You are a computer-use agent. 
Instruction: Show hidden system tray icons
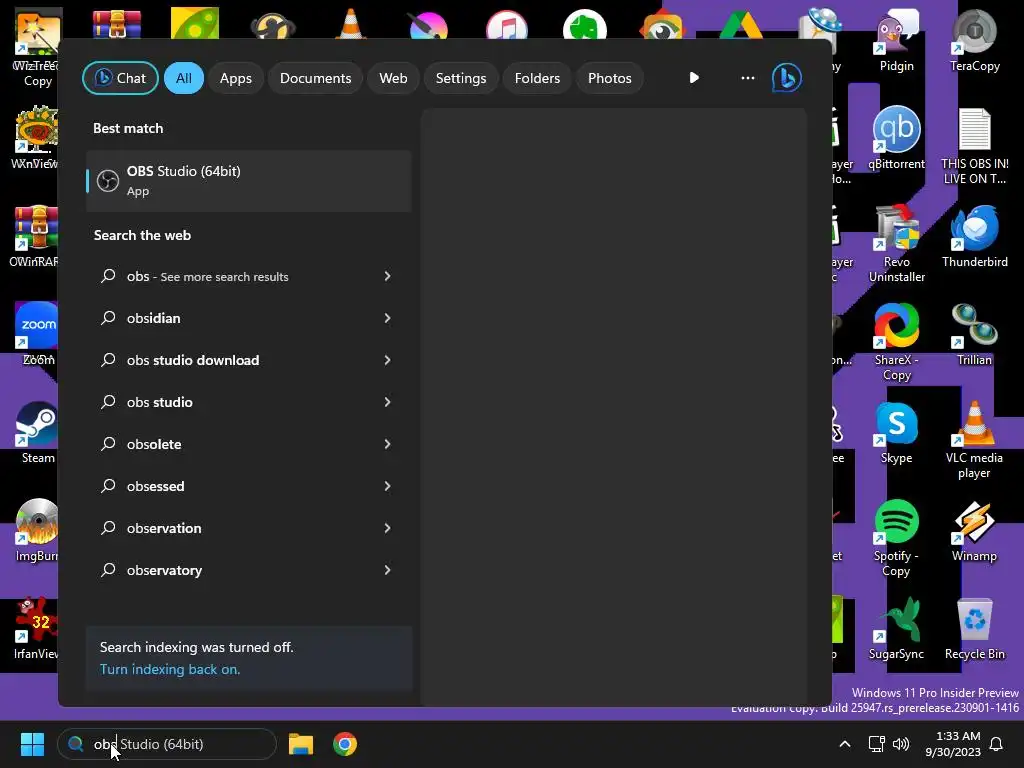844,744
